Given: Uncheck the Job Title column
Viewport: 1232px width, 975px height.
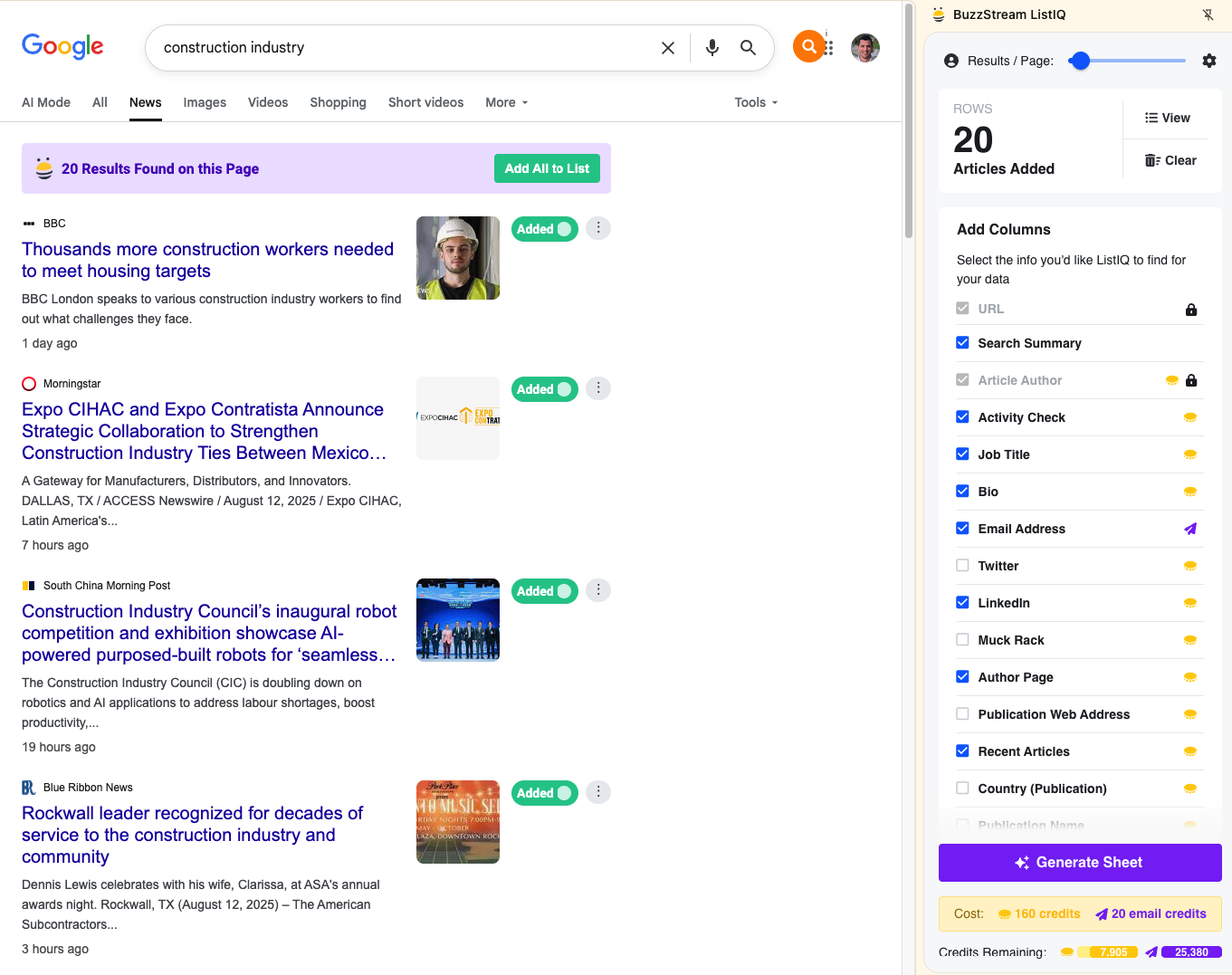Looking at the screenshot, I should (x=962, y=454).
